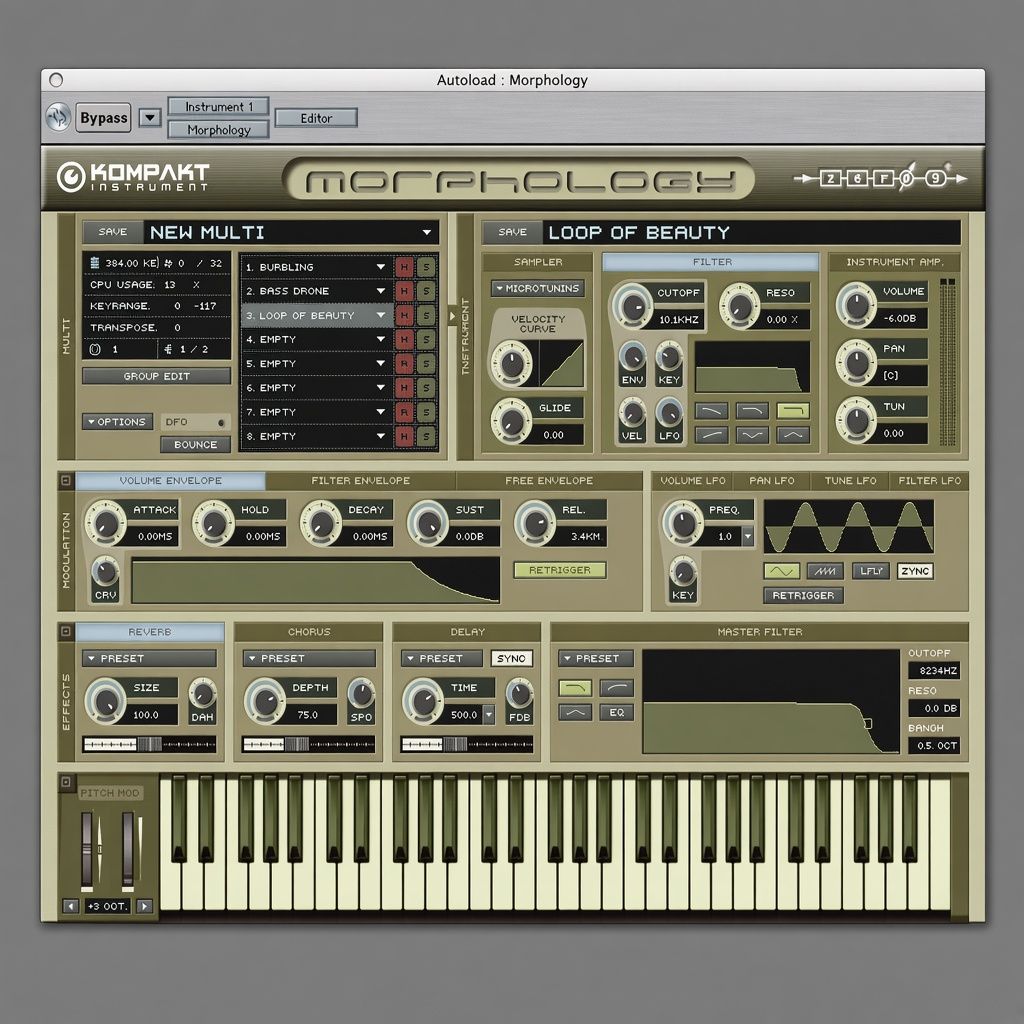Switch to the Free Envelope tab

click(x=549, y=481)
